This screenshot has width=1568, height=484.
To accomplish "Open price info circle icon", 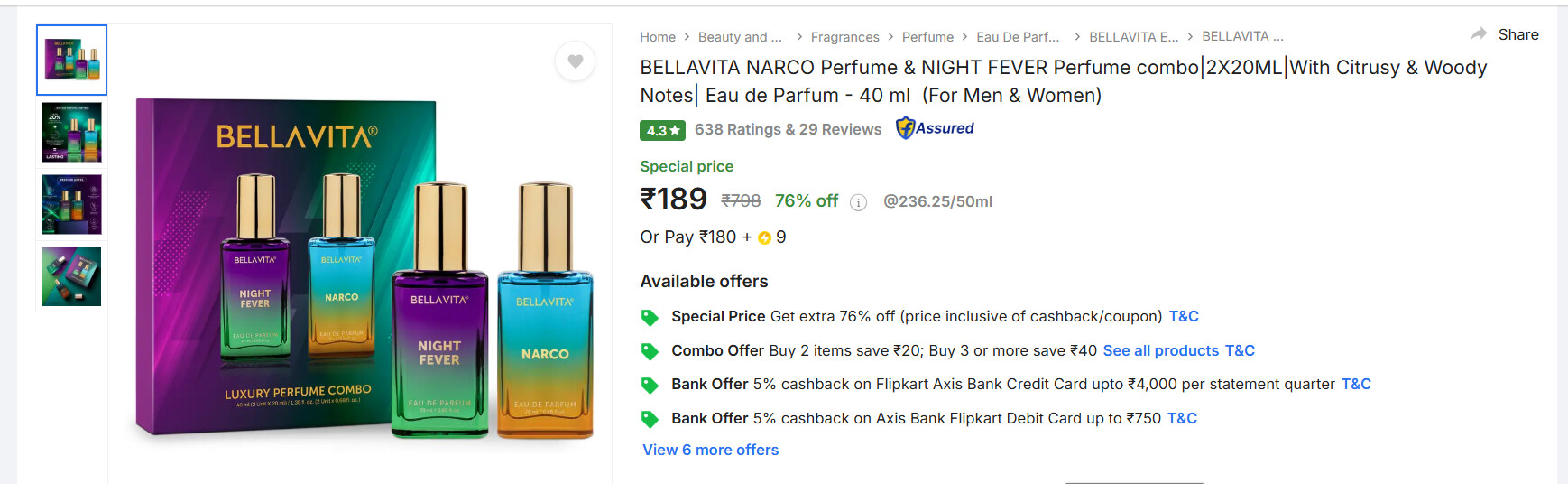I will click(x=859, y=202).
